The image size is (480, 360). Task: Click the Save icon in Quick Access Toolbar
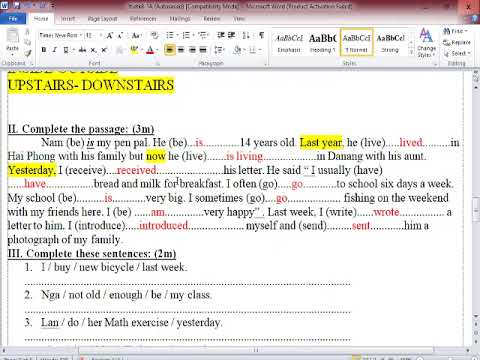coord(17,6)
